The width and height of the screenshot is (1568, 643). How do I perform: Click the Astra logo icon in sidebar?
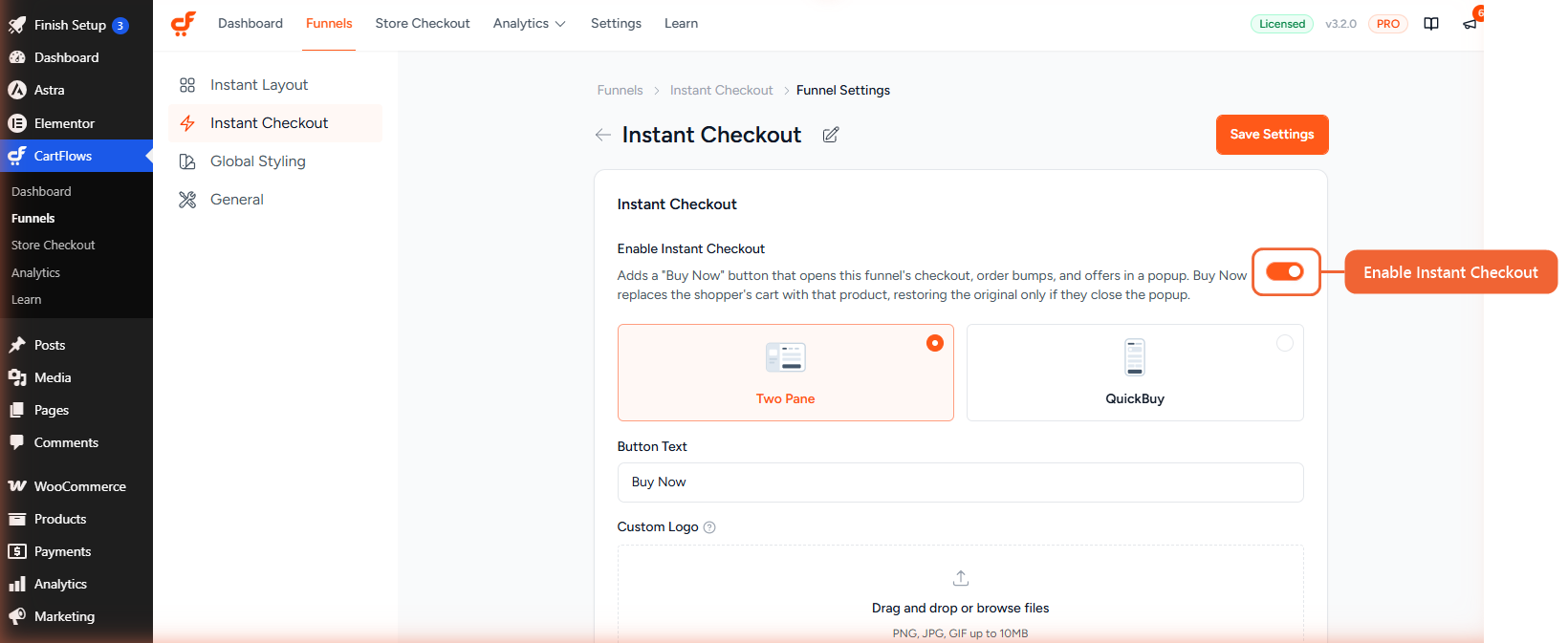coord(17,90)
